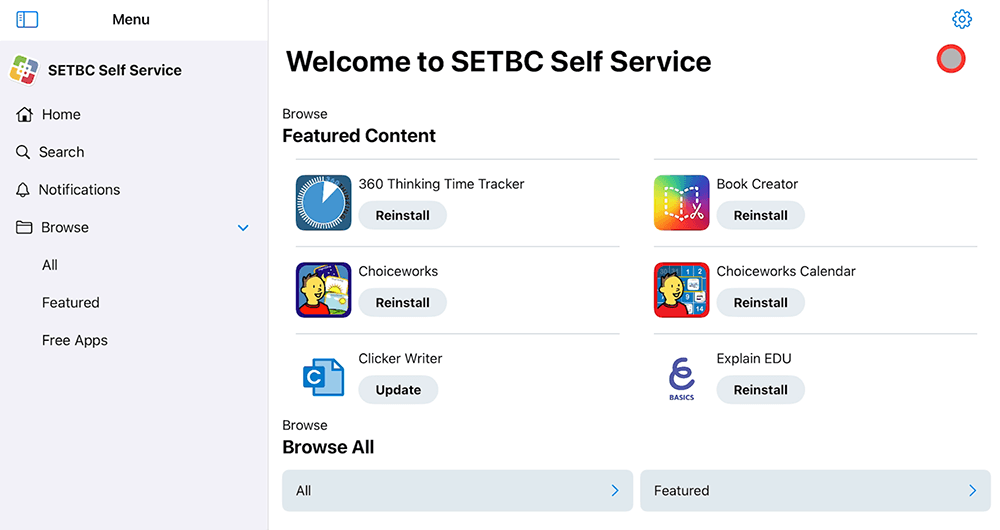Open the Explain EDU app icon

point(681,377)
